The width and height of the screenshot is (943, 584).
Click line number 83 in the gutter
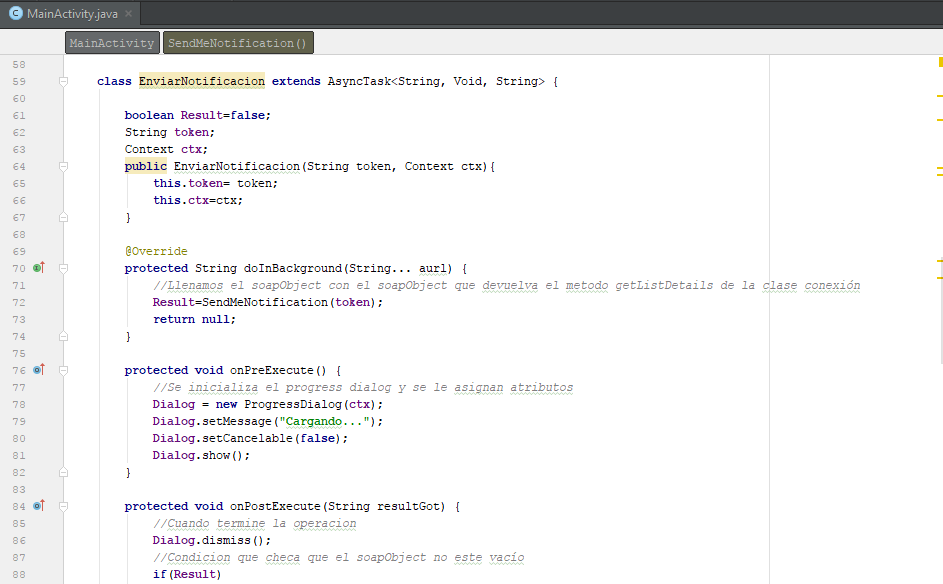pyautogui.click(x=19, y=490)
